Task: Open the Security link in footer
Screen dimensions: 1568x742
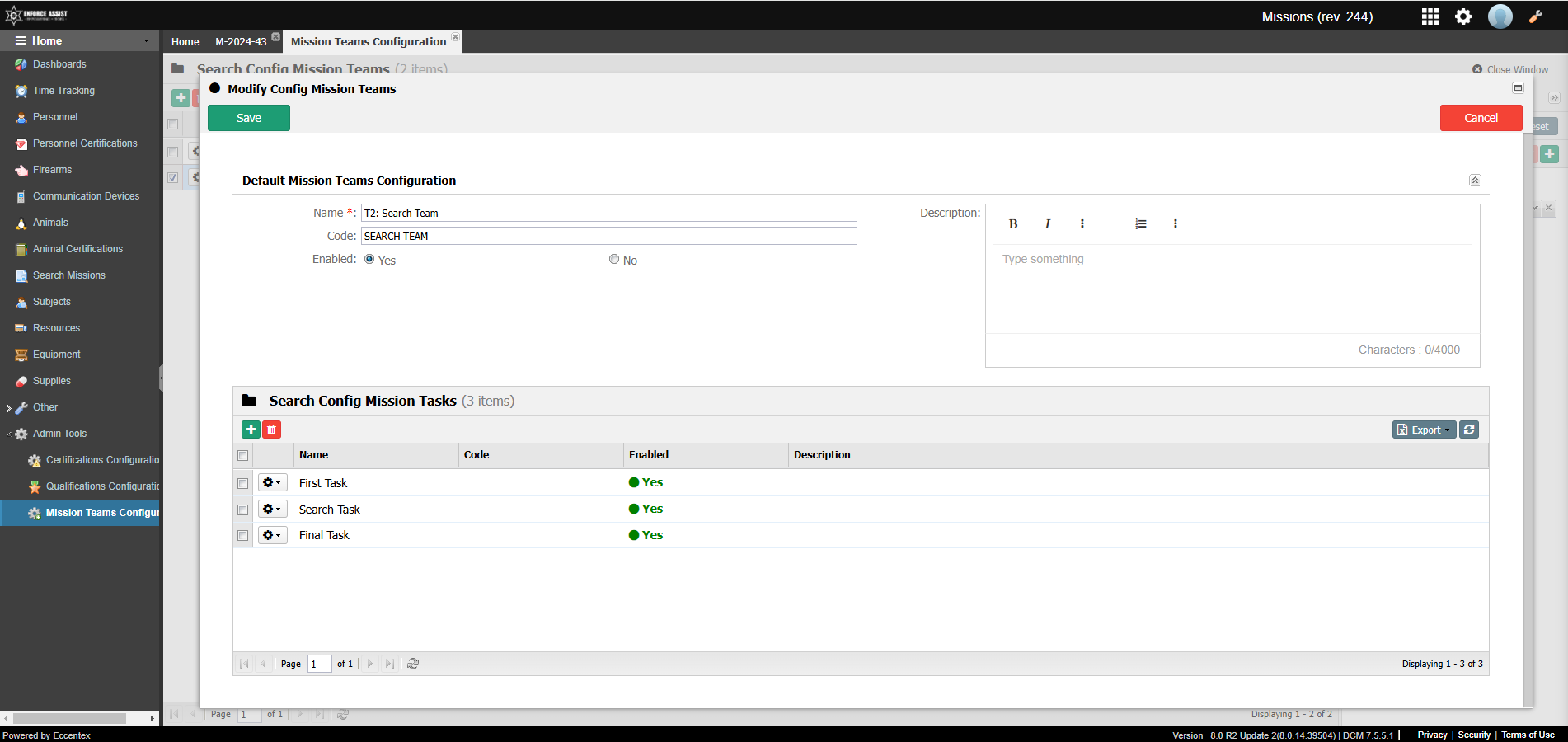Action: point(1474,735)
